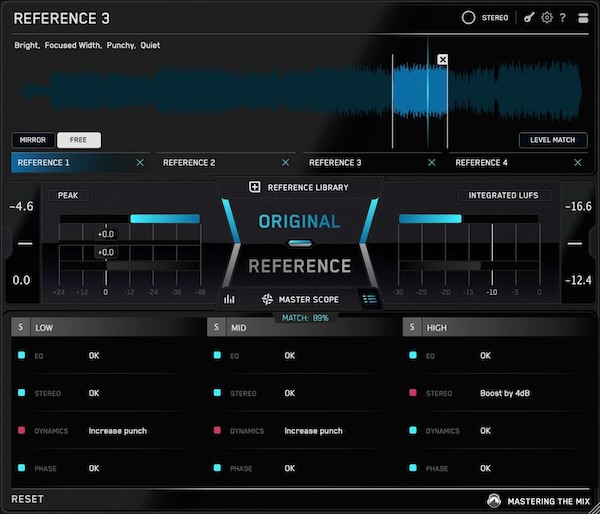Click the High Dynamics status indicator
The image size is (600, 514).
pyautogui.click(x=413, y=431)
